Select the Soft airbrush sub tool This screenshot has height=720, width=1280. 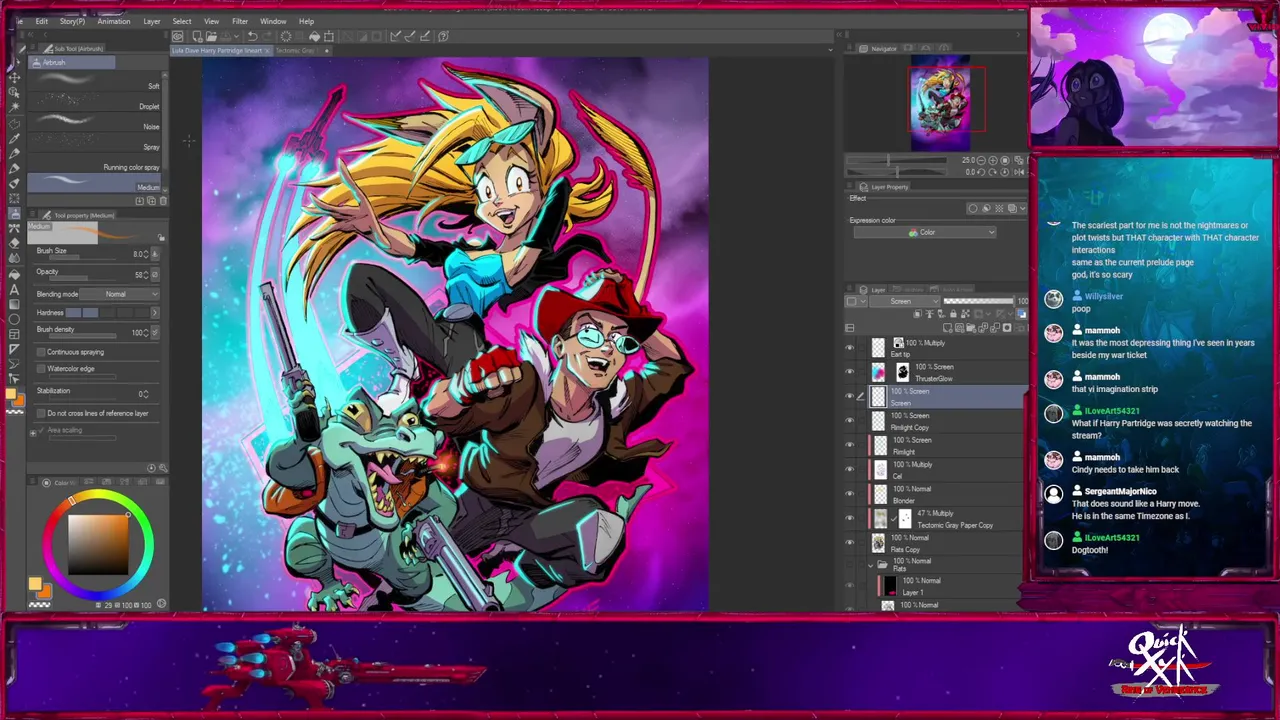(x=95, y=82)
